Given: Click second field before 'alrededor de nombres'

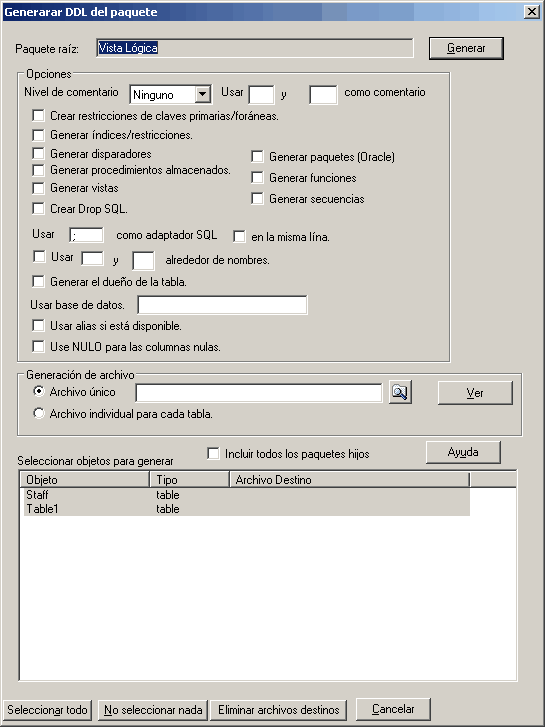Looking at the screenshot, I should click(143, 261).
